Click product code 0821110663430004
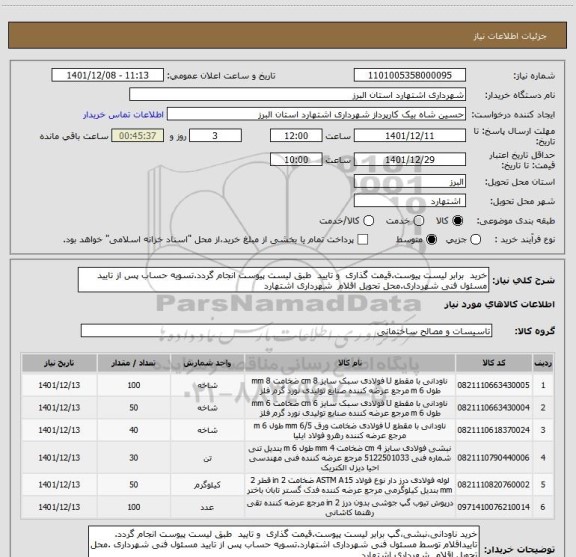The width and height of the screenshot is (576, 557). tap(493, 407)
